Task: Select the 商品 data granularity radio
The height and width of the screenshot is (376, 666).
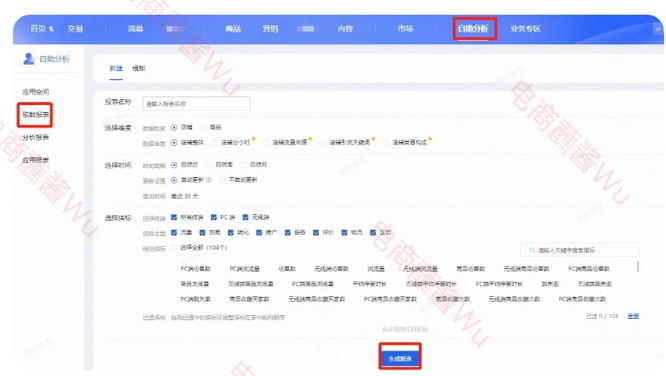Action: click(x=203, y=127)
